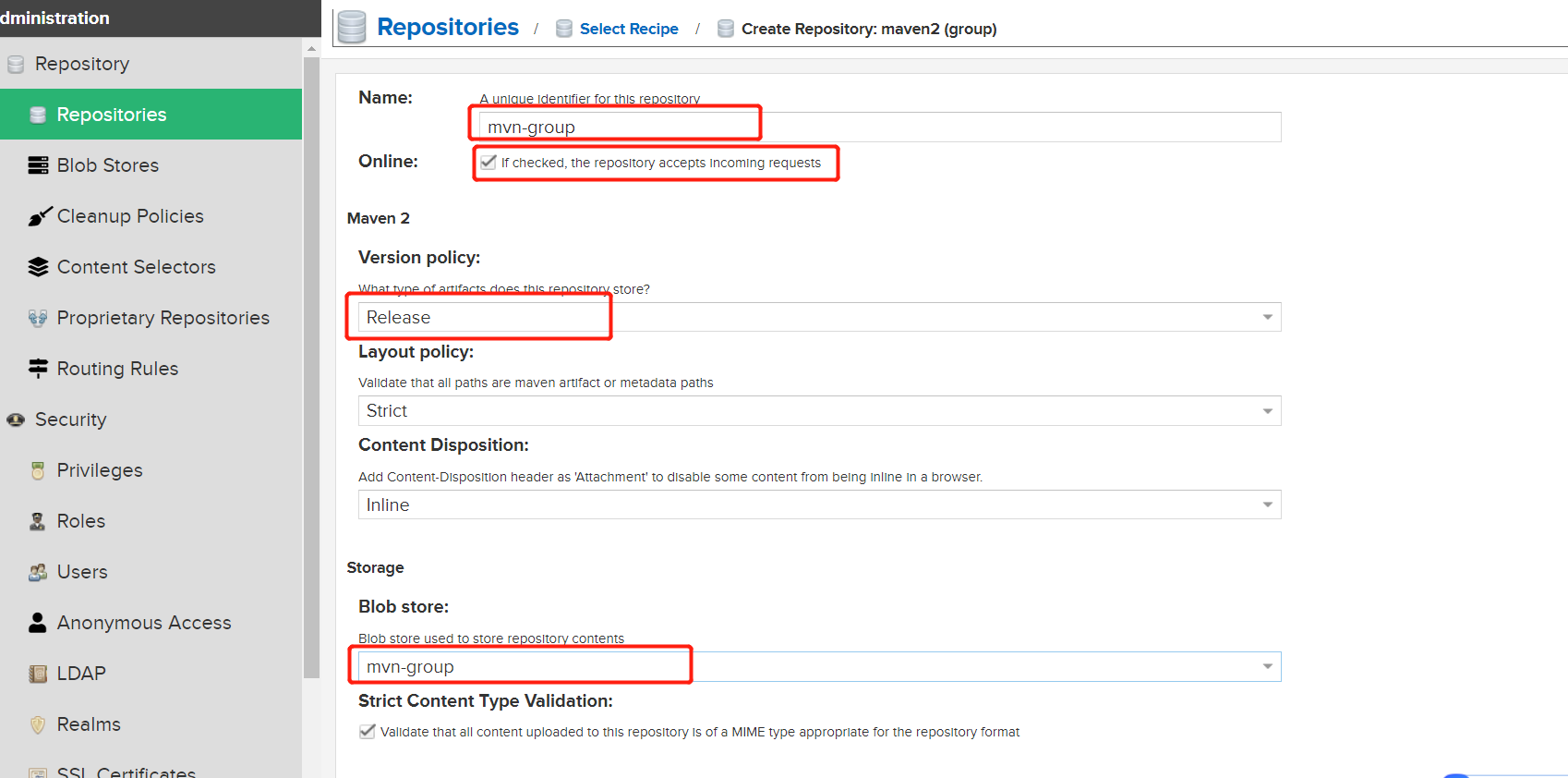The width and height of the screenshot is (1568, 778).
Task: Click the Privileges medal icon
Action: [x=38, y=470]
